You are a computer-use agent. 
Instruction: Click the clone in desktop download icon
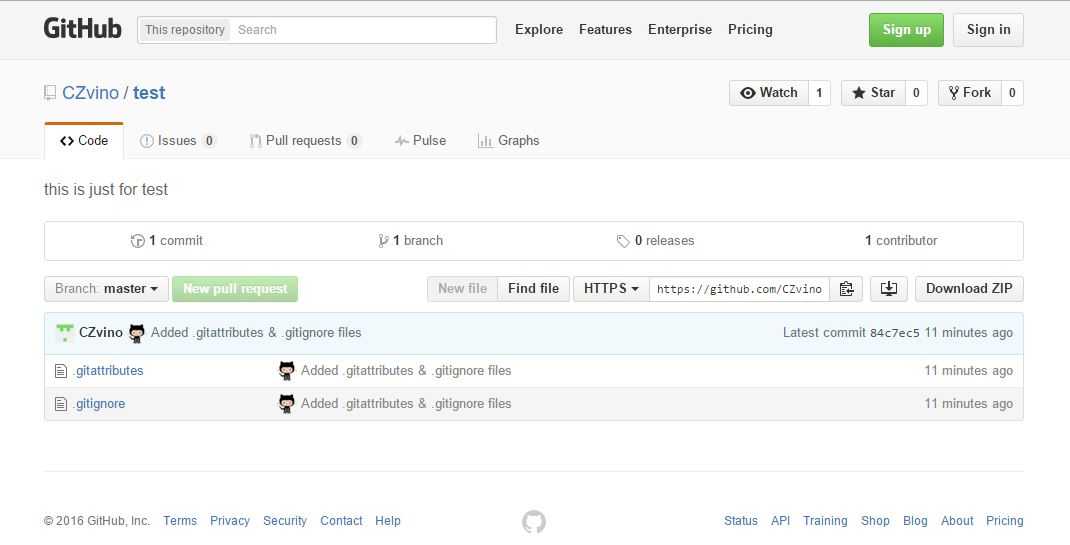click(x=888, y=289)
